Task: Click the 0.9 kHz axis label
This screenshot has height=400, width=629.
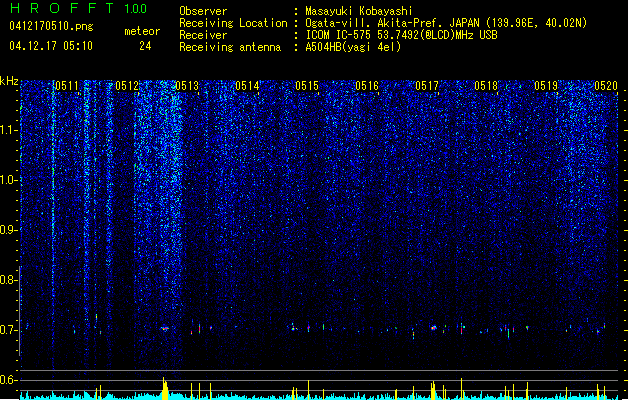Action: (8, 230)
